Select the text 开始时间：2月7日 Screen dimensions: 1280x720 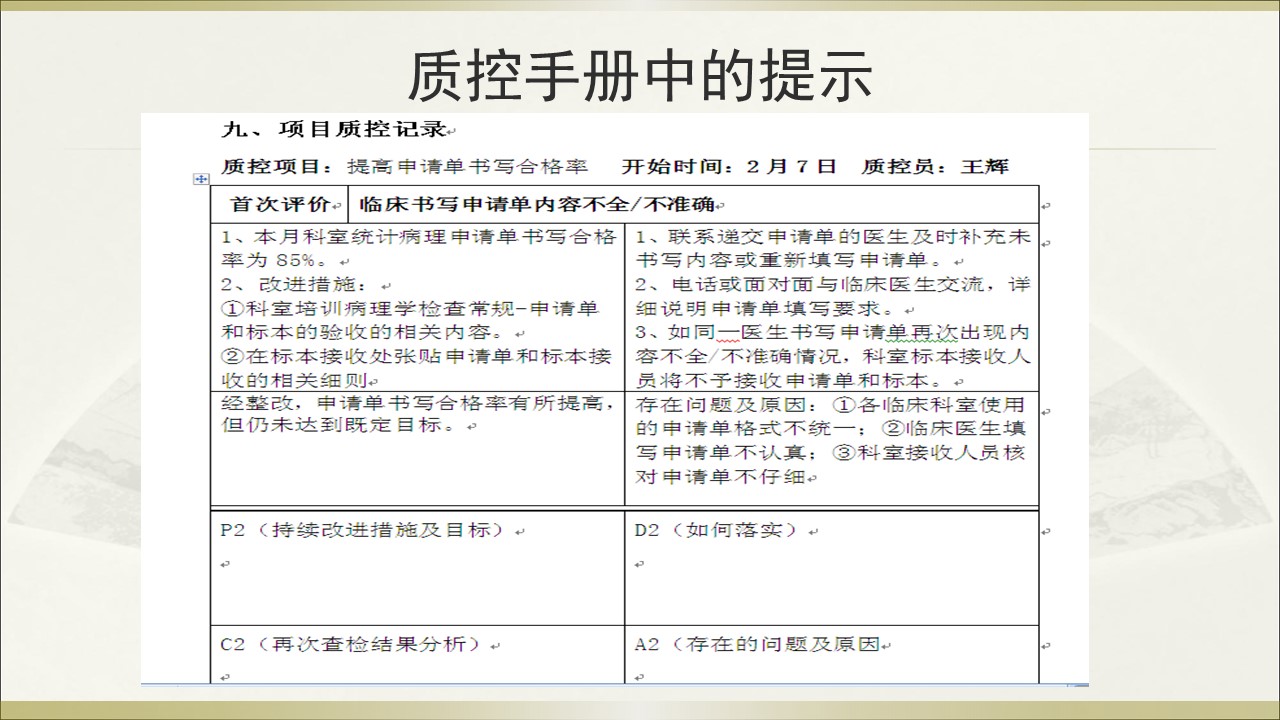tap(729, 166)
